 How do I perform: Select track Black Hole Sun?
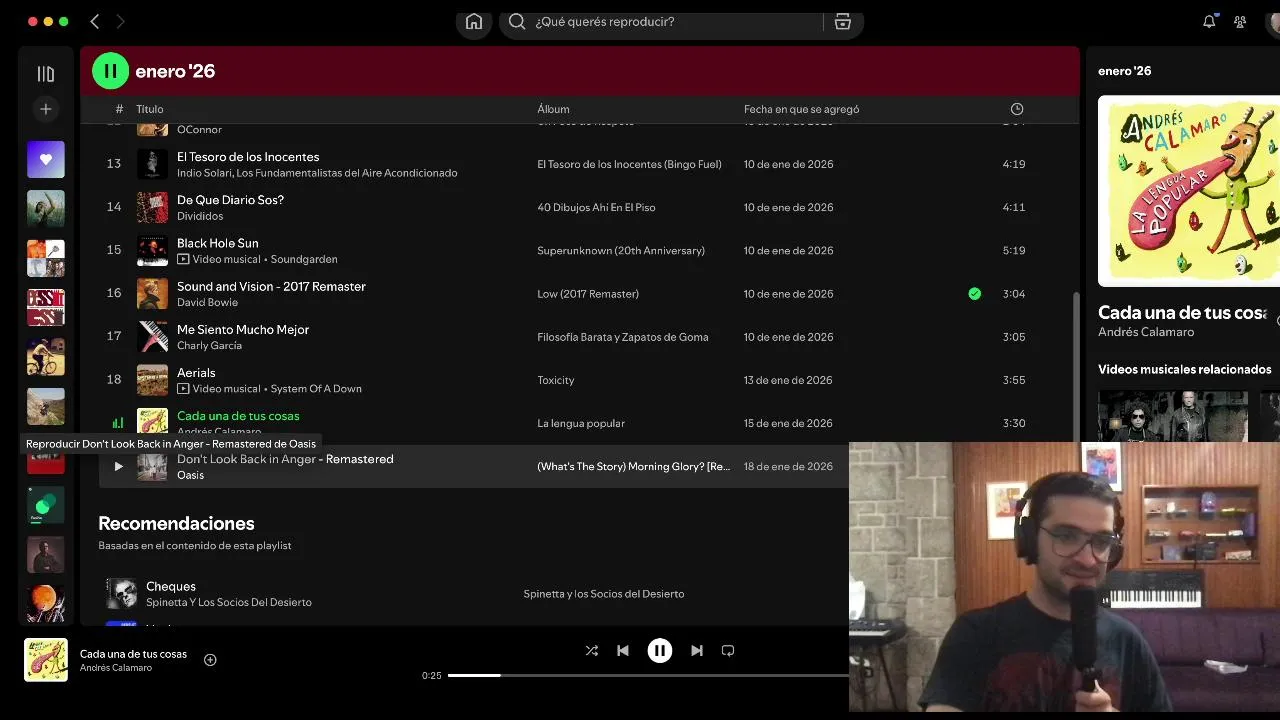tap(218, 243)
